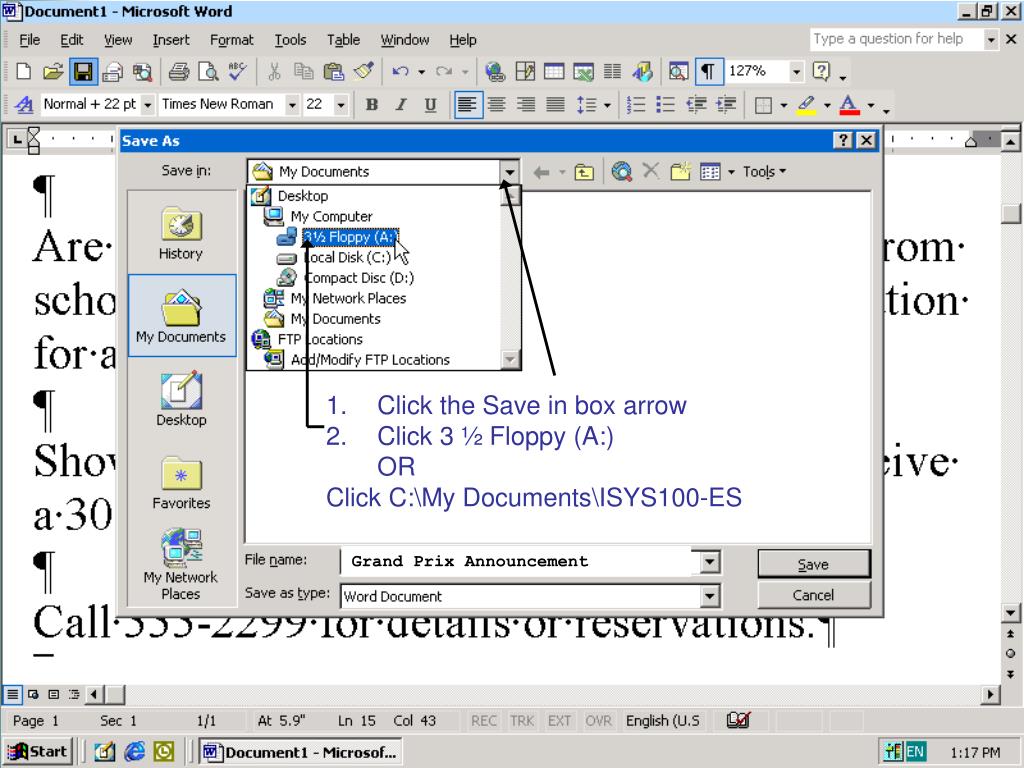
Task: Open Print Preview from the toolbar
Action: [x=208, y=71]
